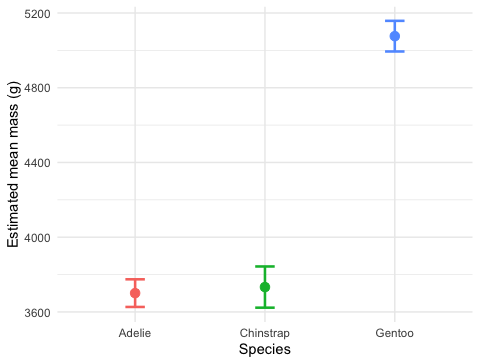
Task: Click the 4800 y-axis tick label
Action: pos(37,88)
